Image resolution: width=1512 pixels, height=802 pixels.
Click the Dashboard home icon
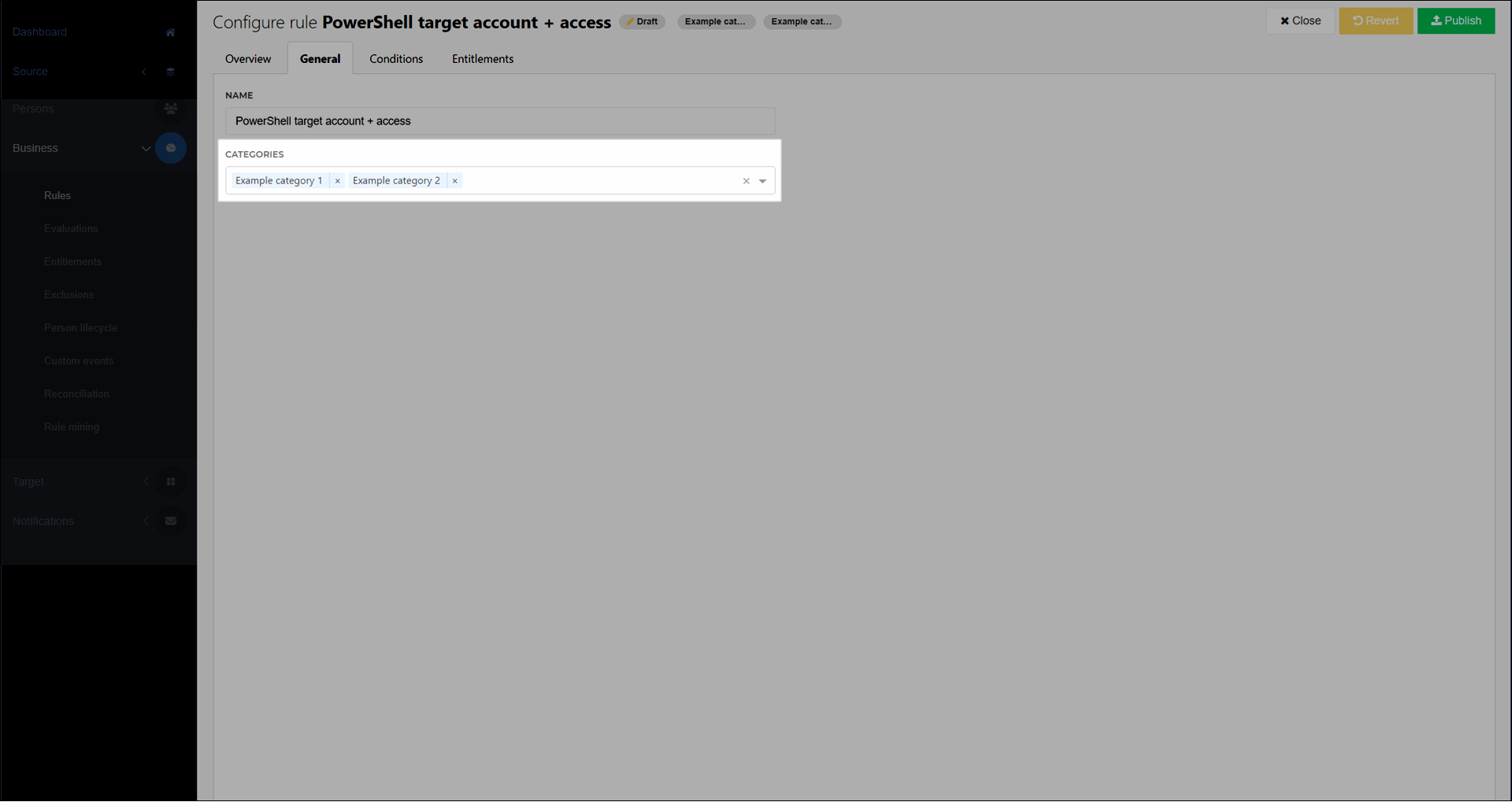click(x=170, y=31)
